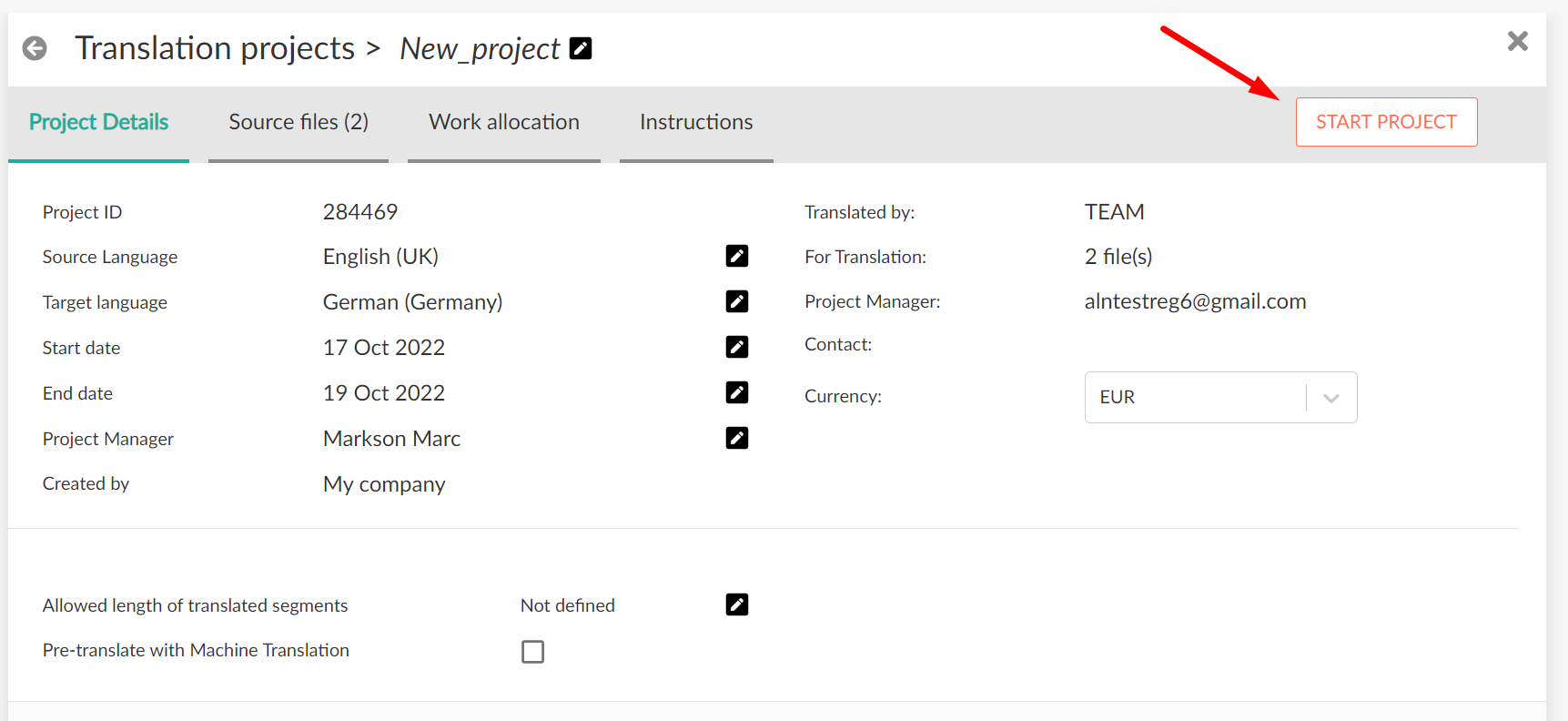Click the Allowed length of translated segments label
The image size is (1568, 721).
[x=195, y=605]
